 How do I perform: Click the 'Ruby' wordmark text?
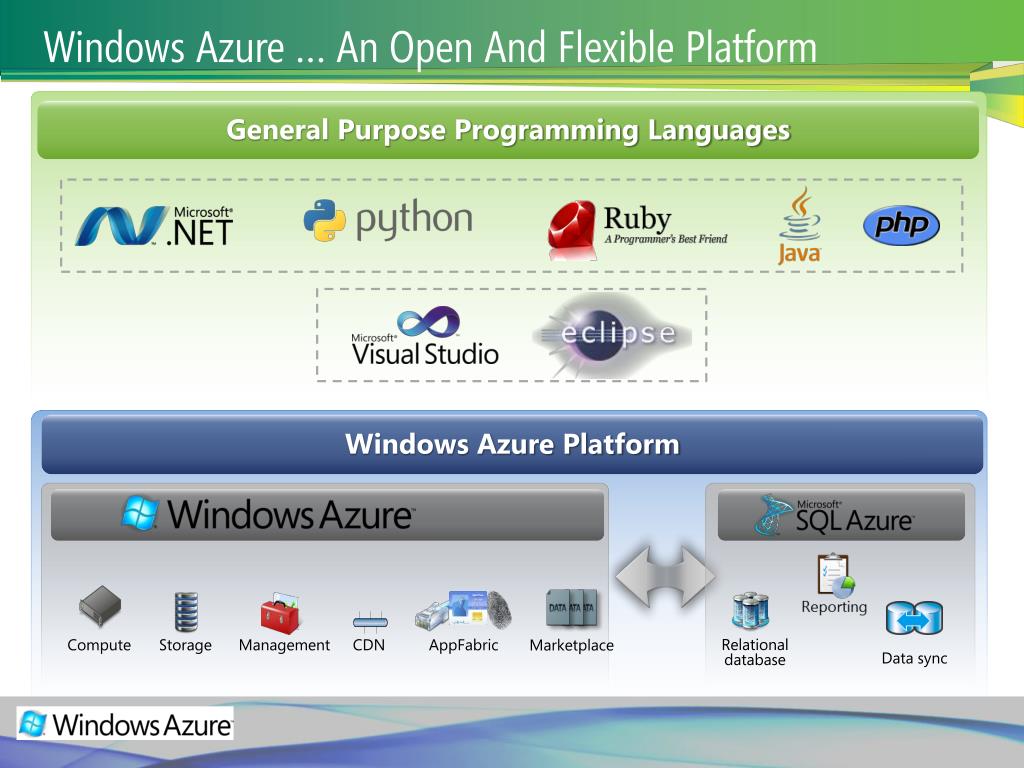tap(637, 219)
